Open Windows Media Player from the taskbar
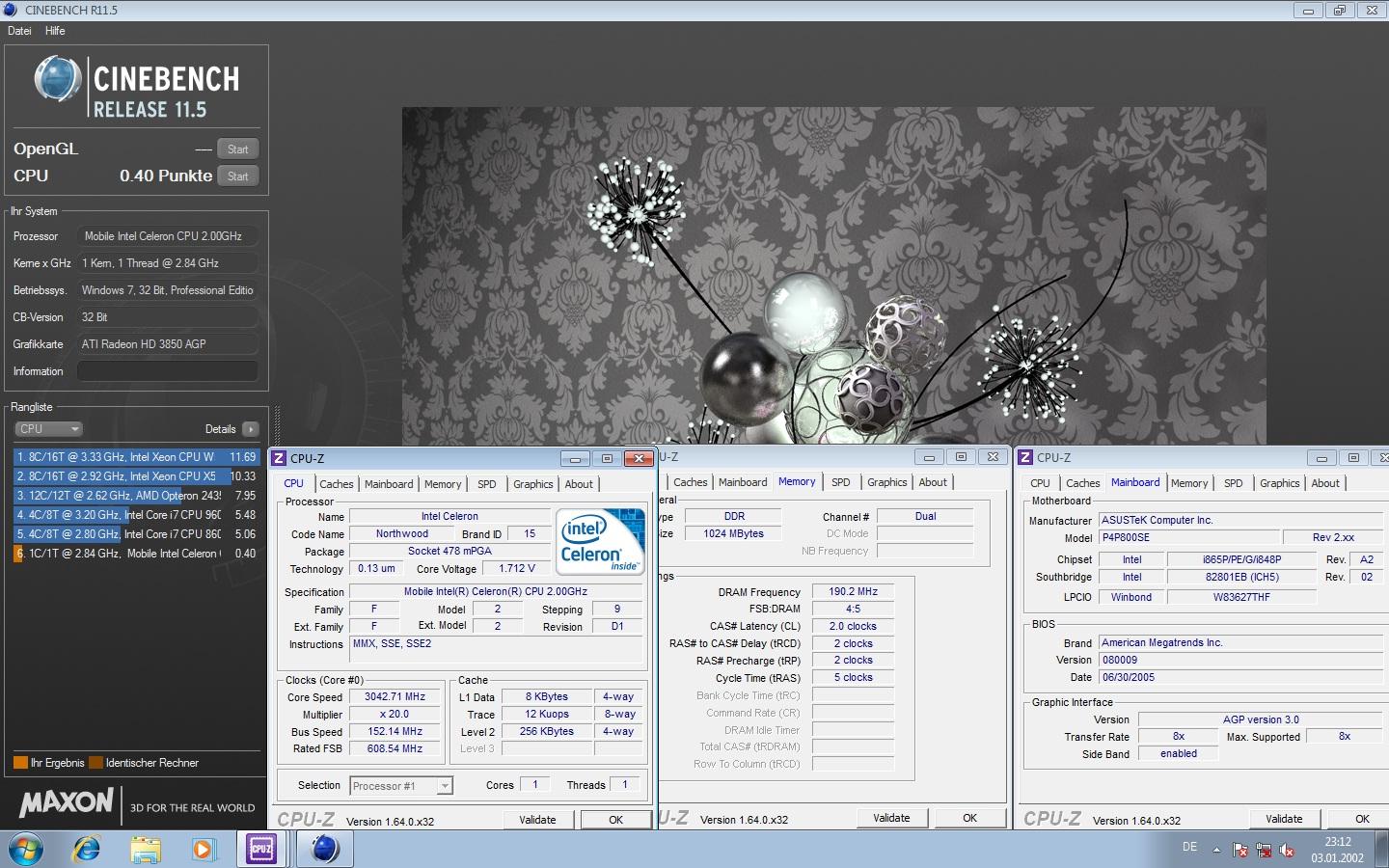 [x=203, y=850]
